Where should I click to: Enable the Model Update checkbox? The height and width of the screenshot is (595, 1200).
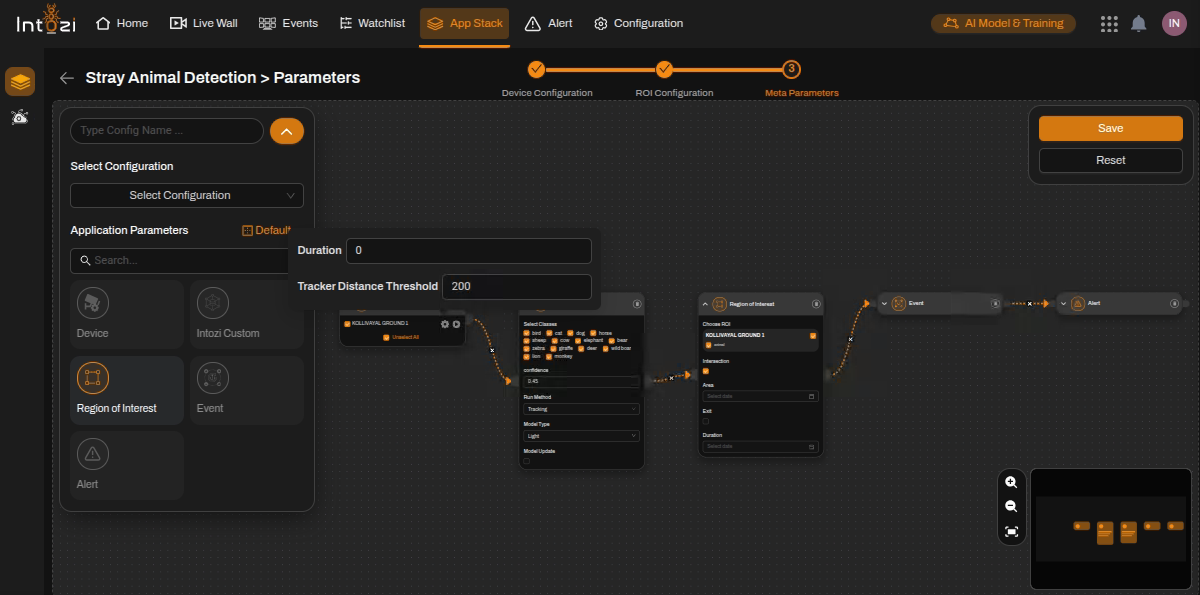pos(526,461)
